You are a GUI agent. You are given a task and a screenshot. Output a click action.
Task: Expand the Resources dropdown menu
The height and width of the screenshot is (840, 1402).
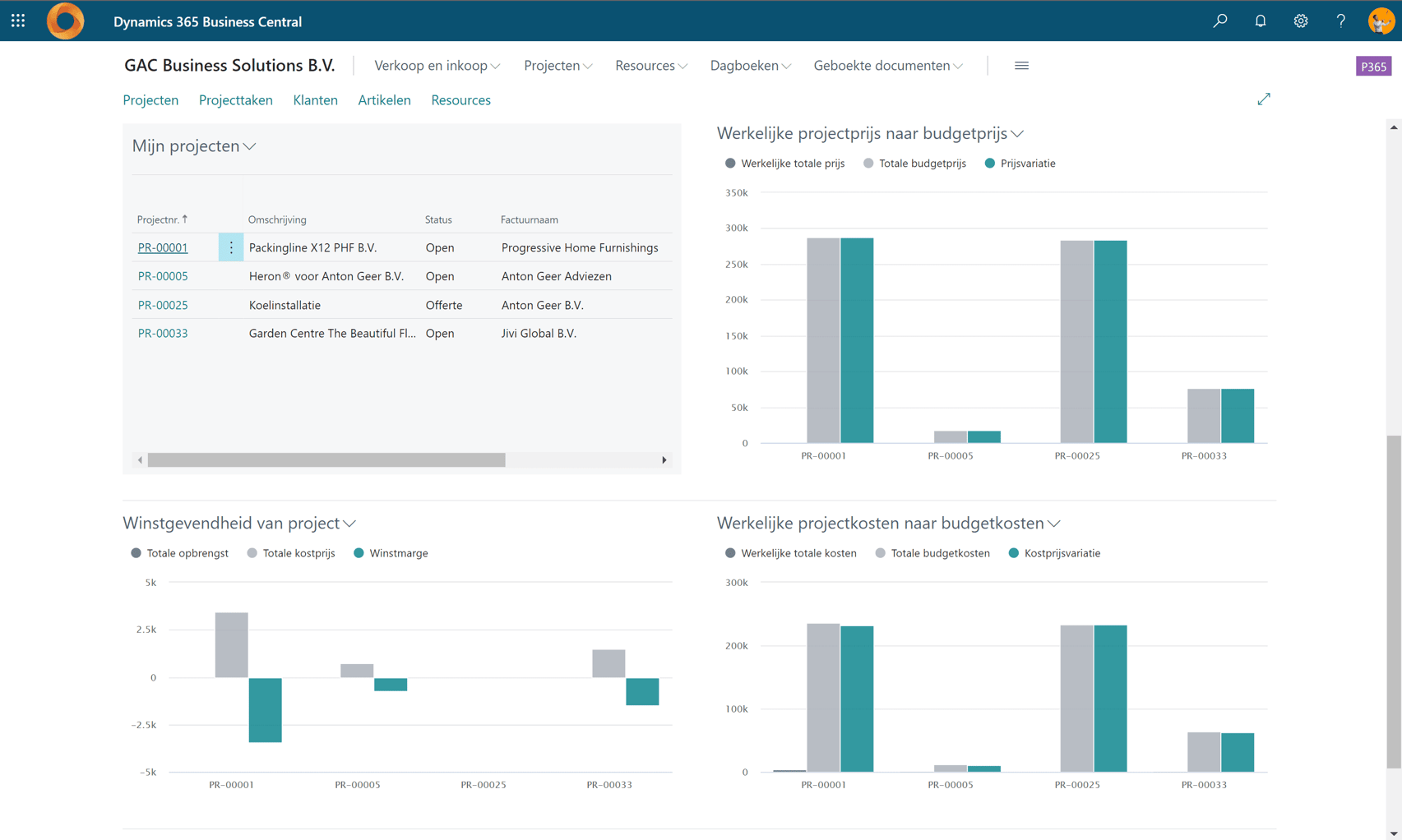[650, 66]
